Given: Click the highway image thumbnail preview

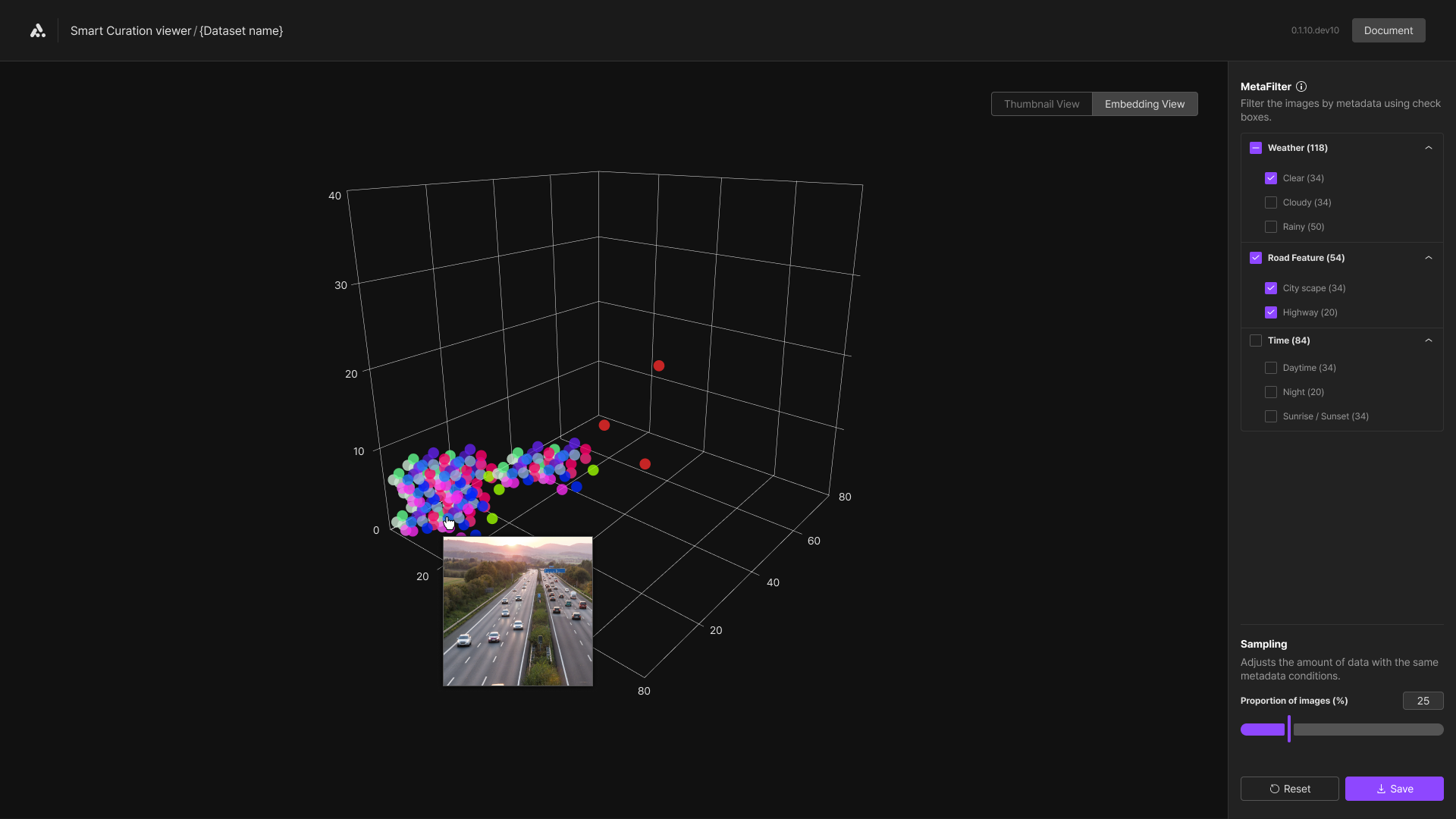Looking at the screenshot, I should [x=518, y=611].
